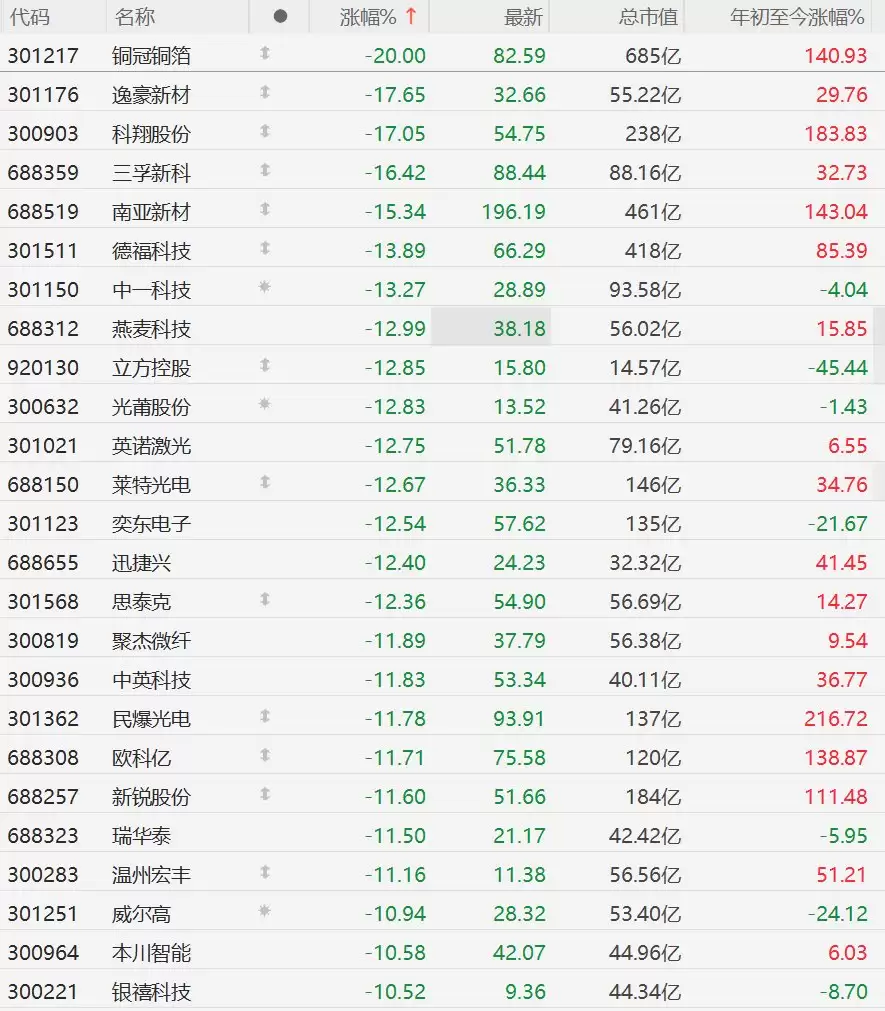This screenshot has width=885, height=1011.
Task: Click market cap 685亿
Action: click(654, 56)
